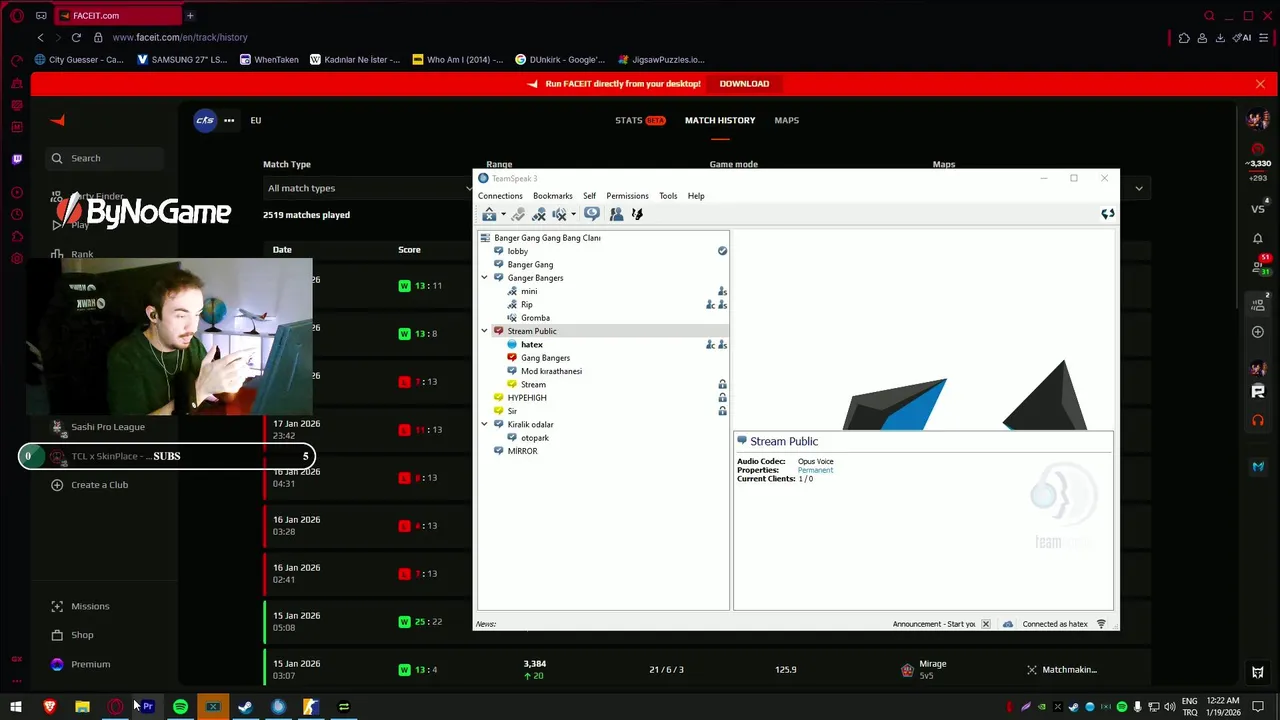1280x720 pixels.
Task: Open the Connect icon dropdown arrow
Action: click(x=503, y=215)
